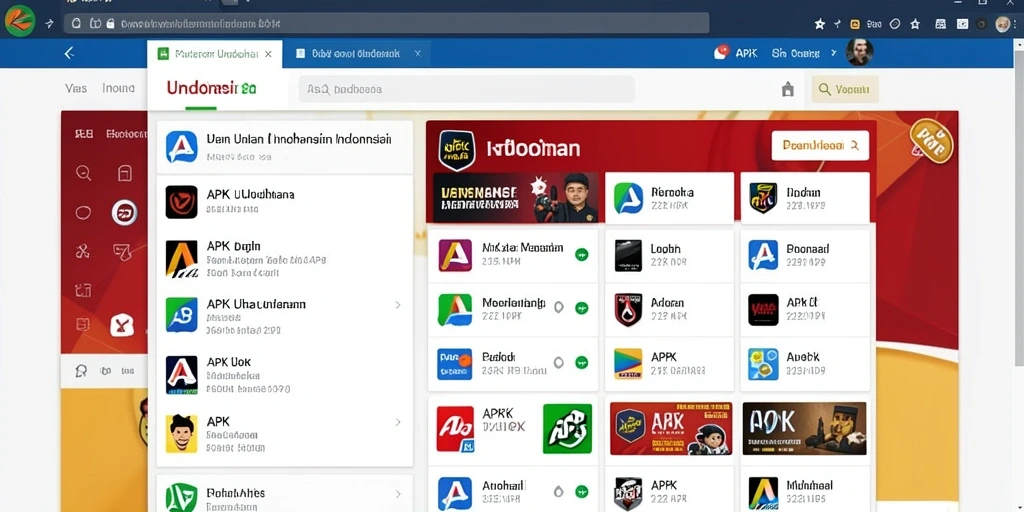The image size is (1024, 512).
Task: Open the Dodan app icon
Action: click(763, 199)
